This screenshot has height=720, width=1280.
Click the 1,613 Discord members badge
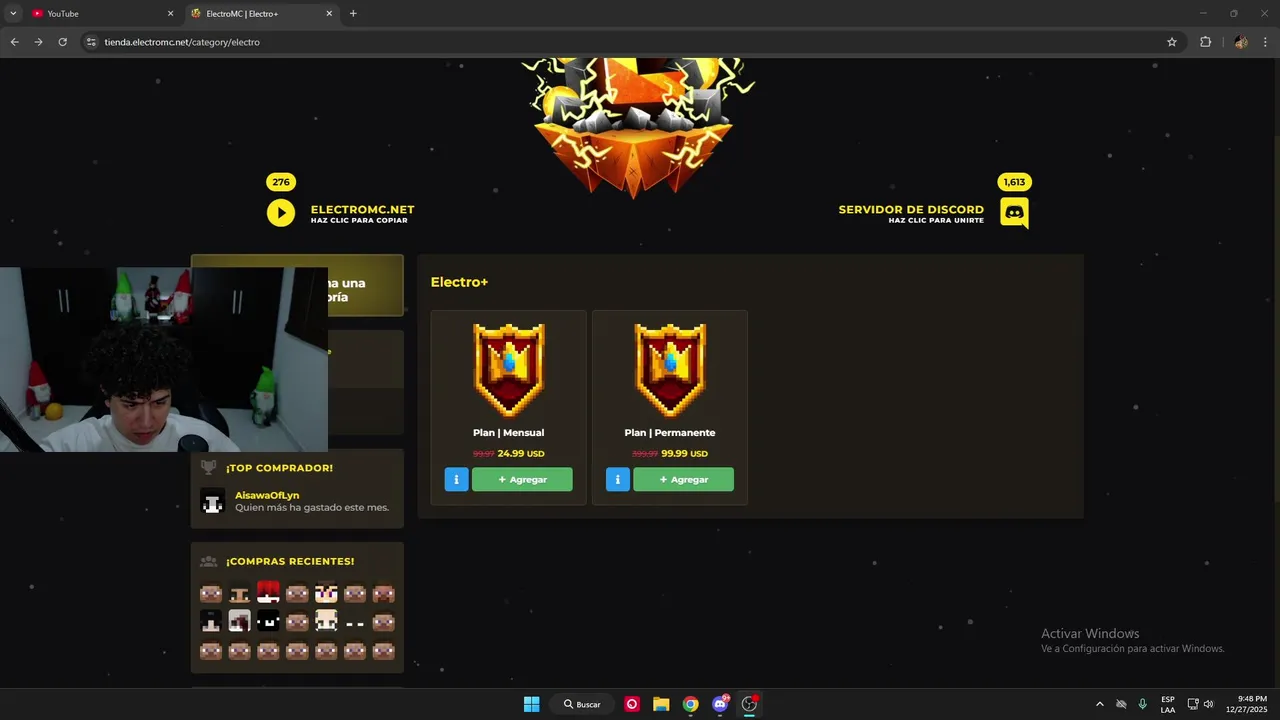1014,182
